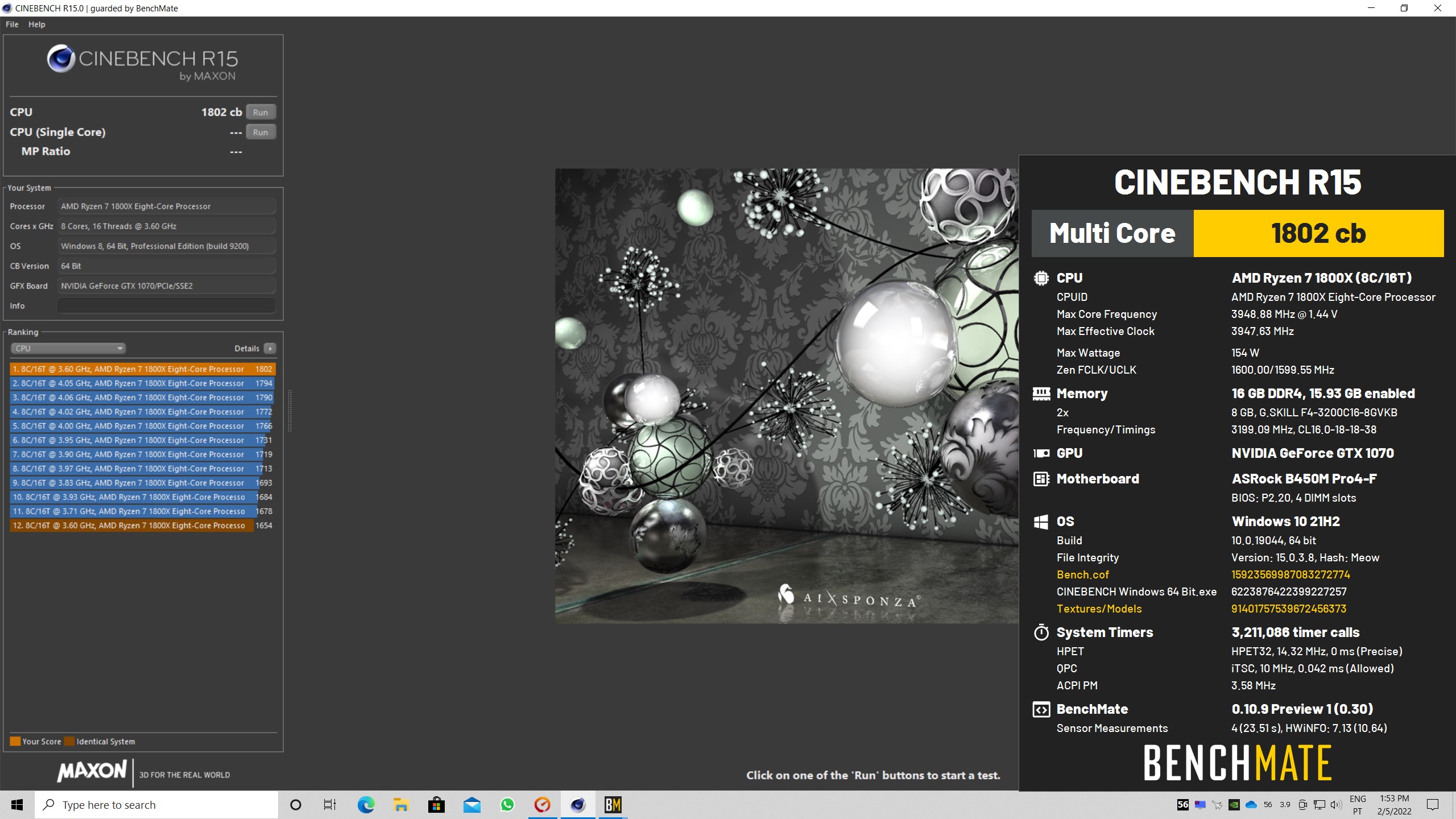Run the CPU multi-core test
Screen dimensions: 1456x819
tap(260, 112)
